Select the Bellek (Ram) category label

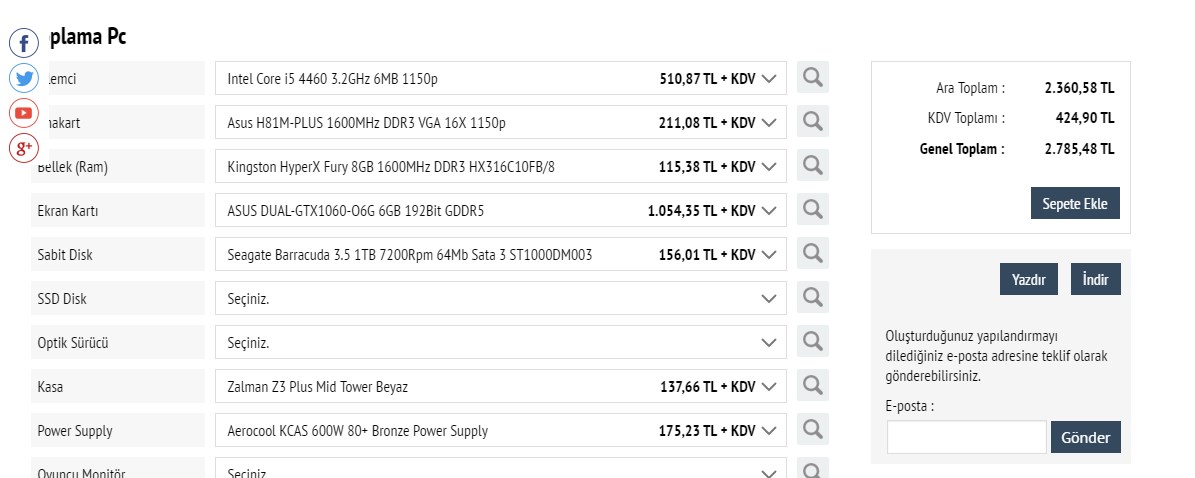click(x=118, y=166)
